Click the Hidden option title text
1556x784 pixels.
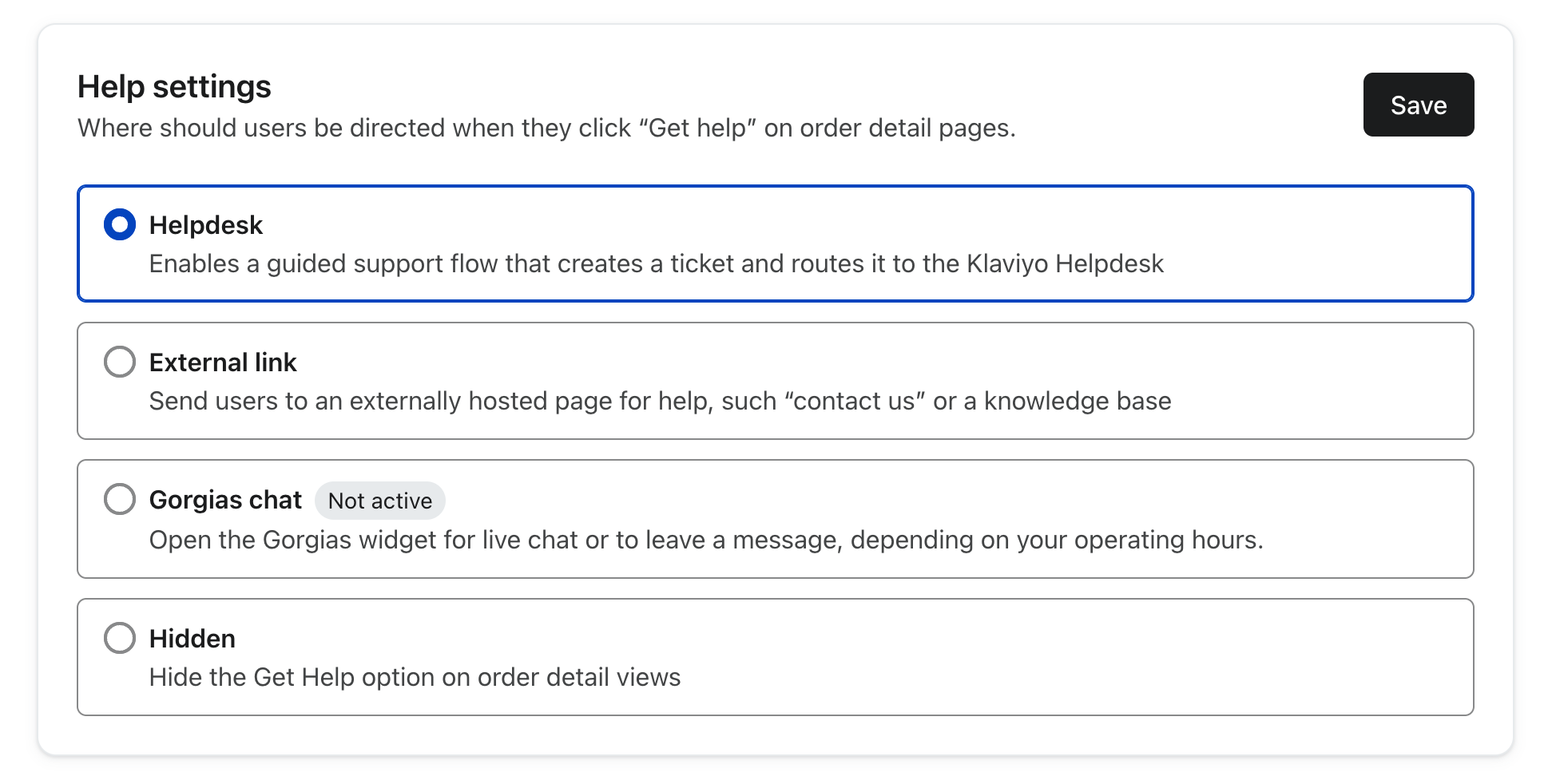coord(193,639)
